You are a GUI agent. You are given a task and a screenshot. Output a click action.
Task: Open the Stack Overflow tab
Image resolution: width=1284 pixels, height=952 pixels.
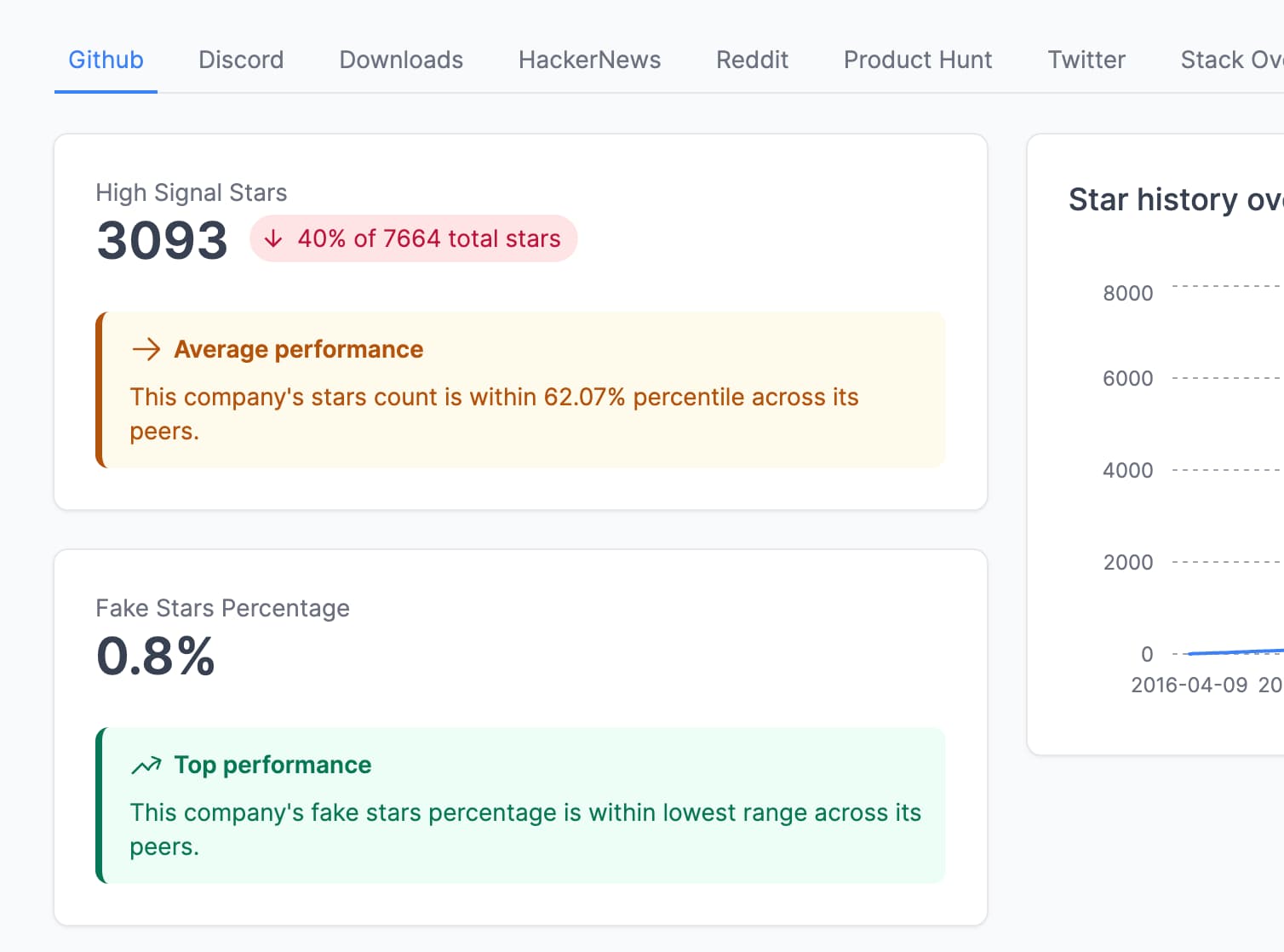[x=1230, y=60]
